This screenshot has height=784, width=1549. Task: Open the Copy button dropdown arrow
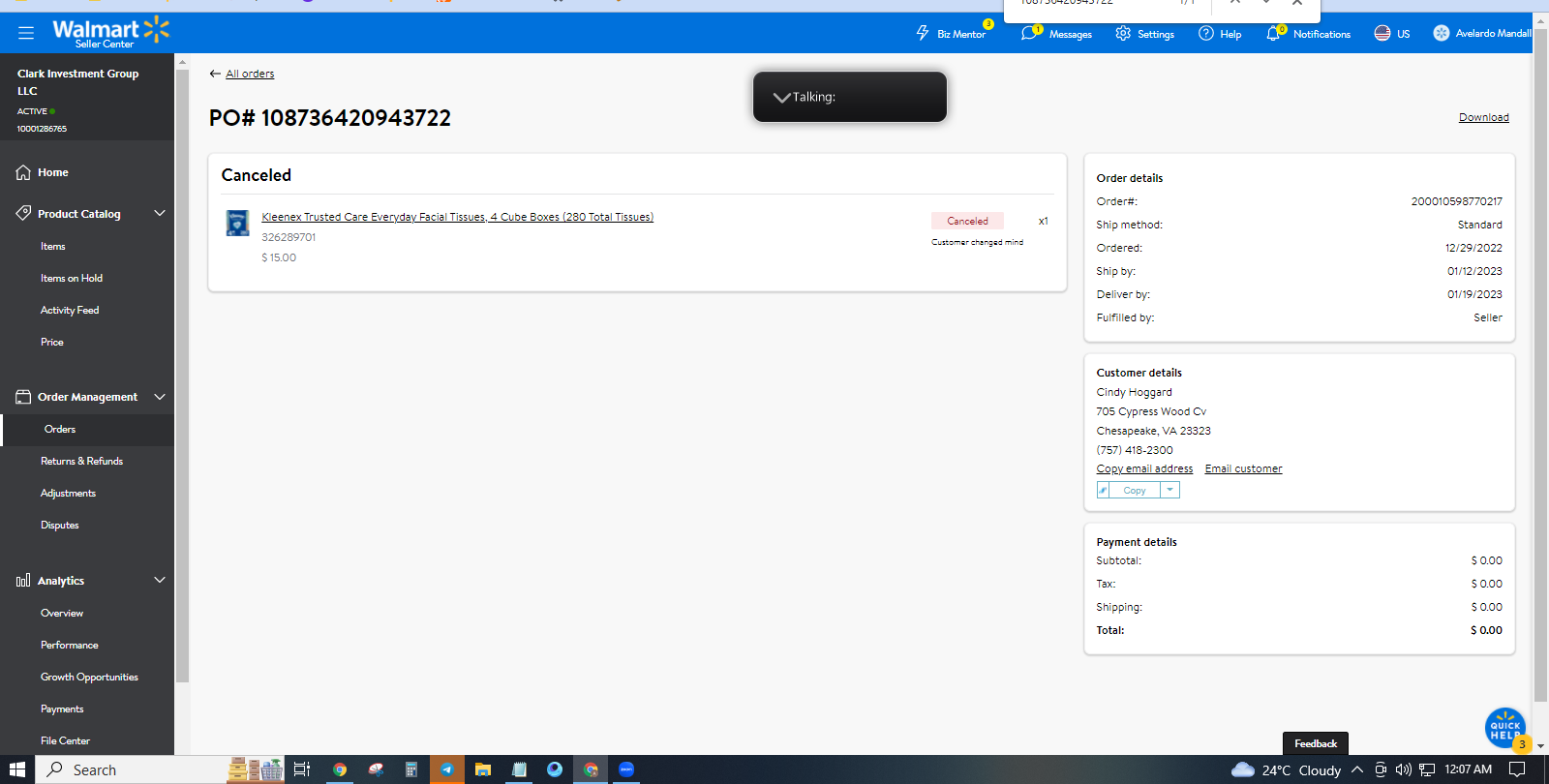[1170, 490]
